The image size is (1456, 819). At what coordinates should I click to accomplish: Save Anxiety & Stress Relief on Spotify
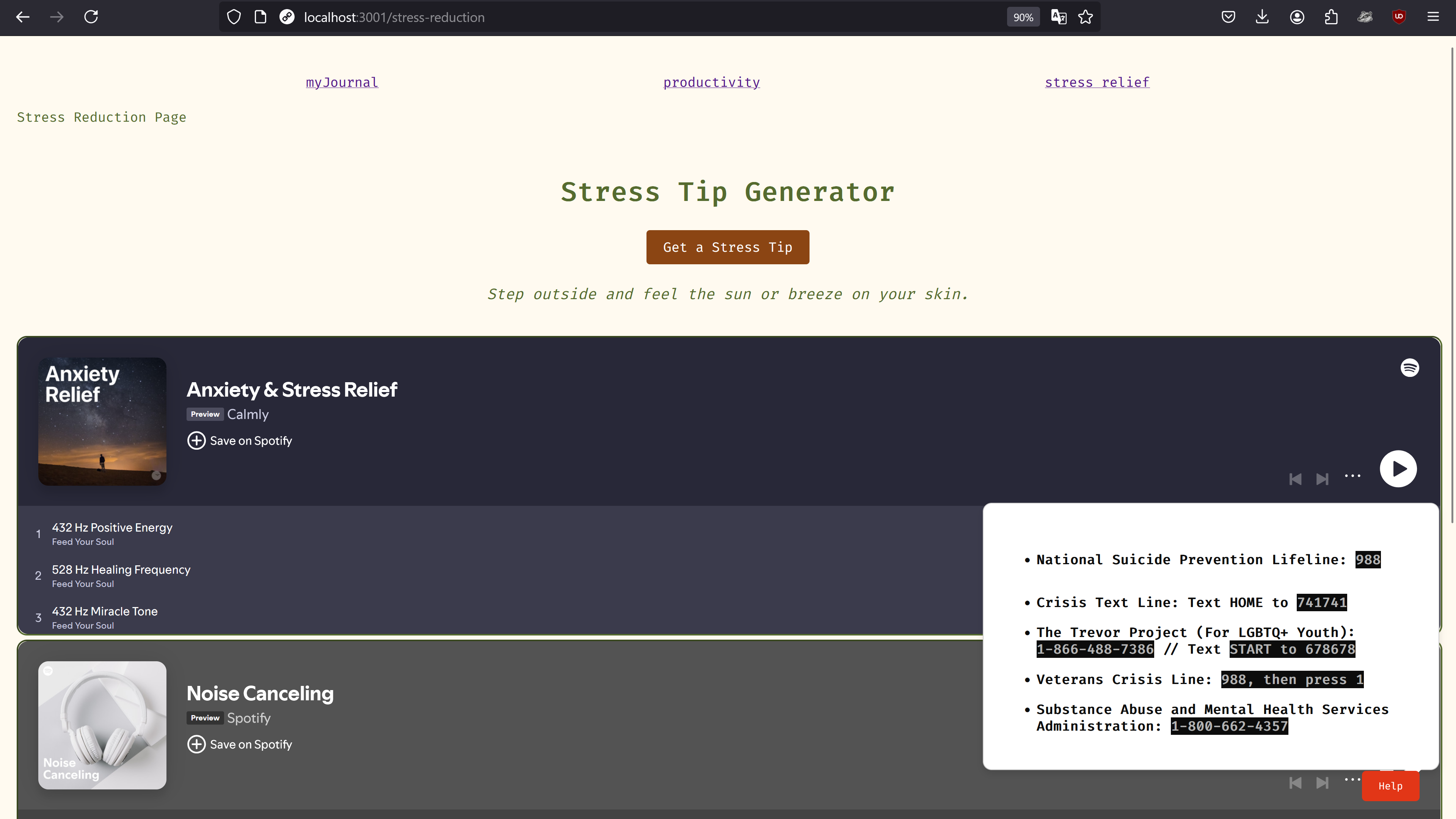click(x=240, y=440)
